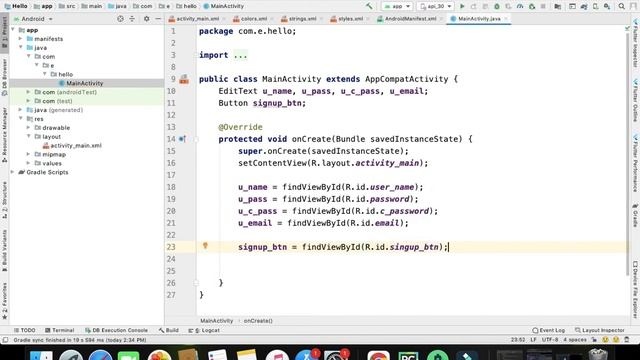Viewport: 640px width, 360px height.
Task: Open the Terminal tool window
Action: (x=60, y=330)
